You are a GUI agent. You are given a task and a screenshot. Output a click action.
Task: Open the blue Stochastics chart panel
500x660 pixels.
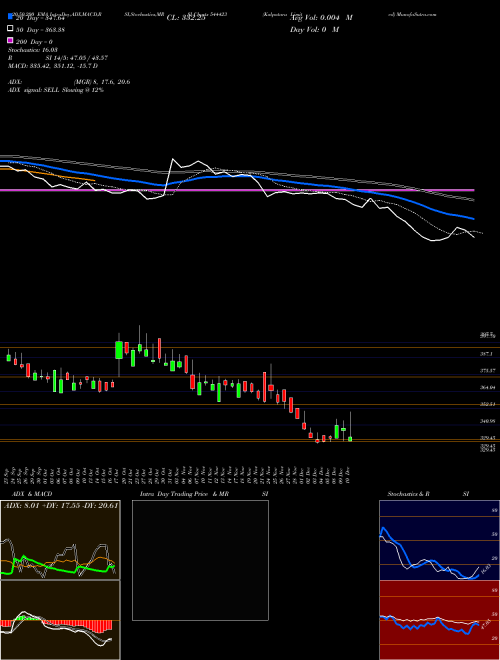[x=439, y=540]
